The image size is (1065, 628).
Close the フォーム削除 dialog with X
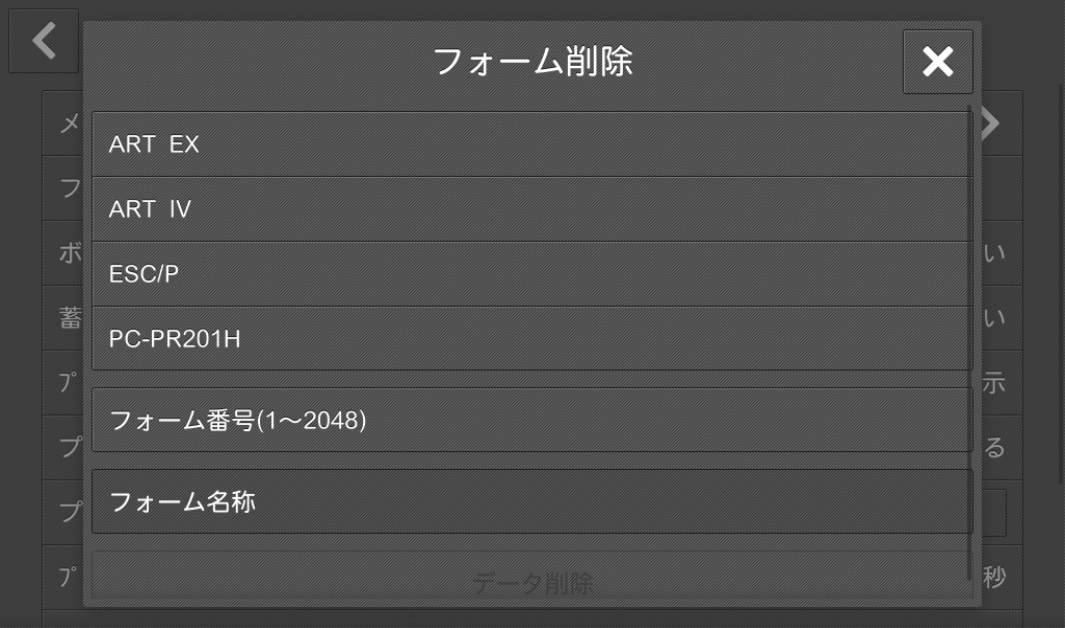(x=937, y=62)
